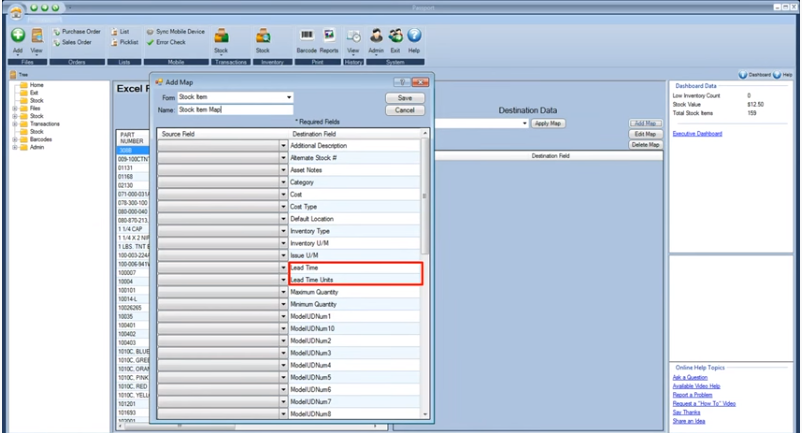Screen dimensions: 802x433
Task: Open the Picklist toolbar item
Action: pyautogui.click(x=124, y=42)
